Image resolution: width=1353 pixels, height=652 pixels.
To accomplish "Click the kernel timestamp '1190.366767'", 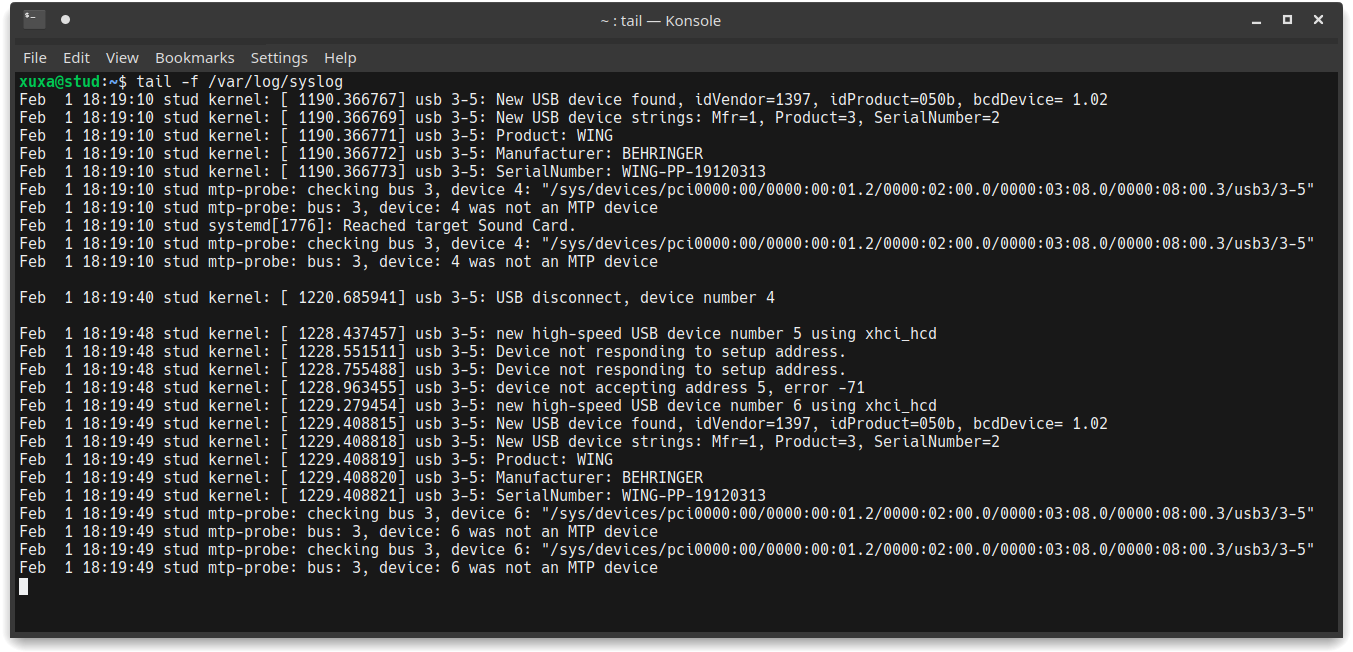I will (x=348, y=99).
